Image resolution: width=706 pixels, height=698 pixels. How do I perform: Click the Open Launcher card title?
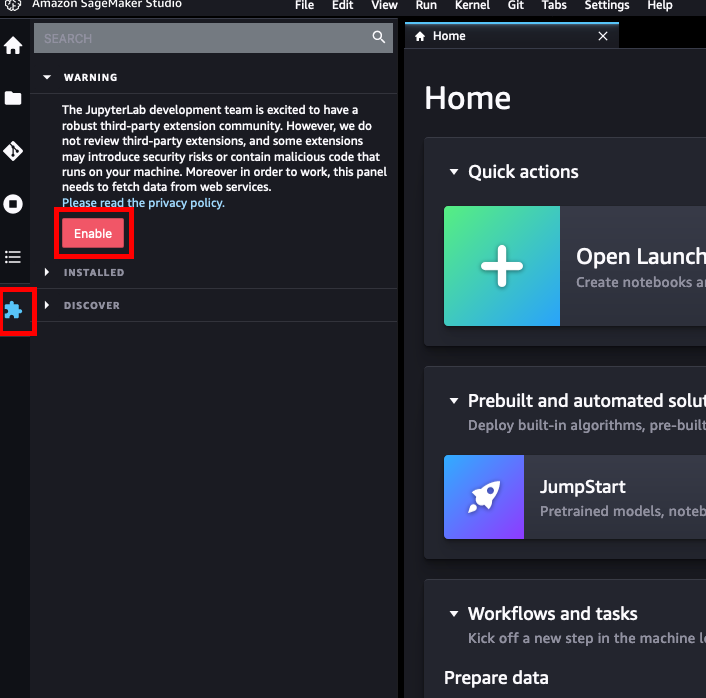[x=641, y=256]
